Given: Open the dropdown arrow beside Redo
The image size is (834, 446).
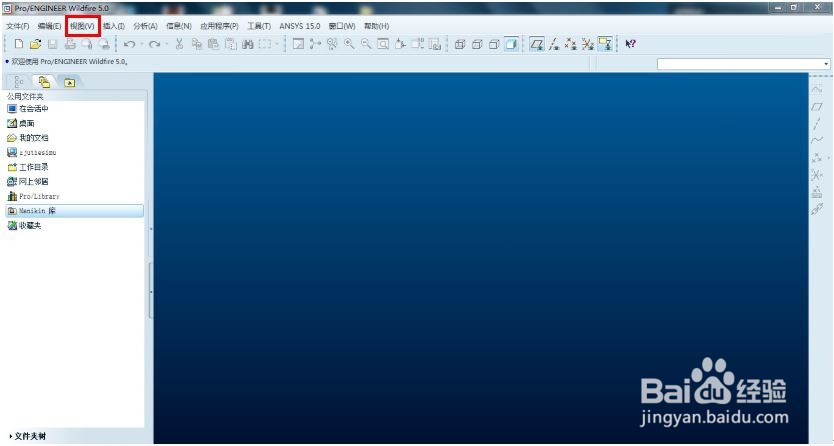Looking at the screenshot, I should [166, 44].
